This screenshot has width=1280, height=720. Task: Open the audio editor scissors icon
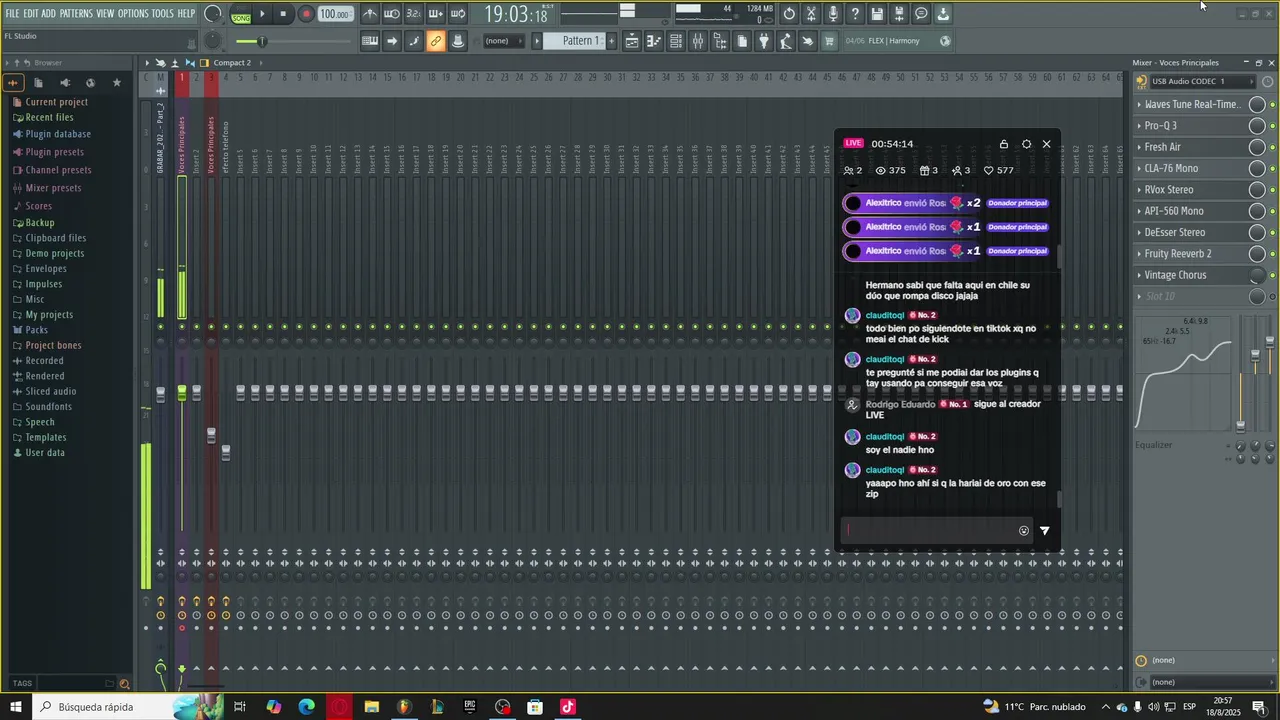pos(811,14)
